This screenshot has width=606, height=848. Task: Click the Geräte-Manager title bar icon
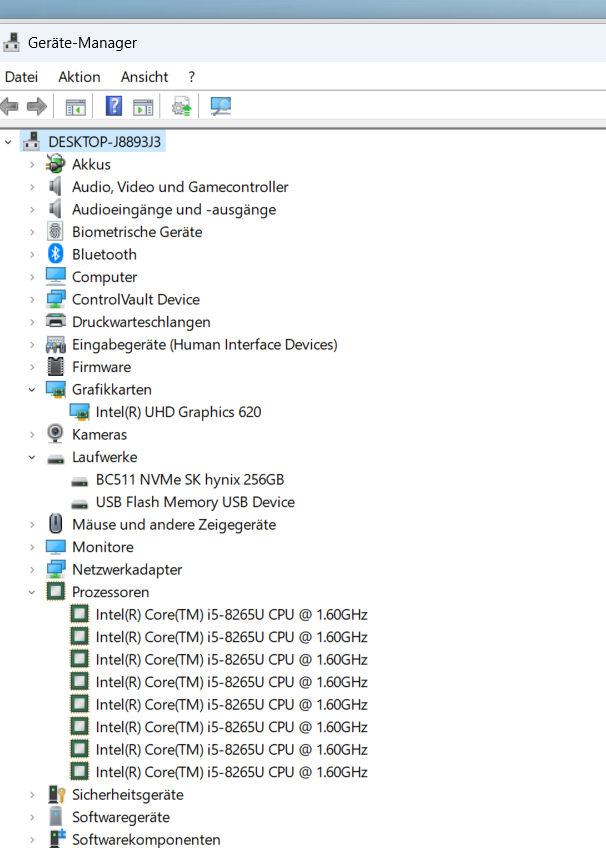[x=11, y=42]
